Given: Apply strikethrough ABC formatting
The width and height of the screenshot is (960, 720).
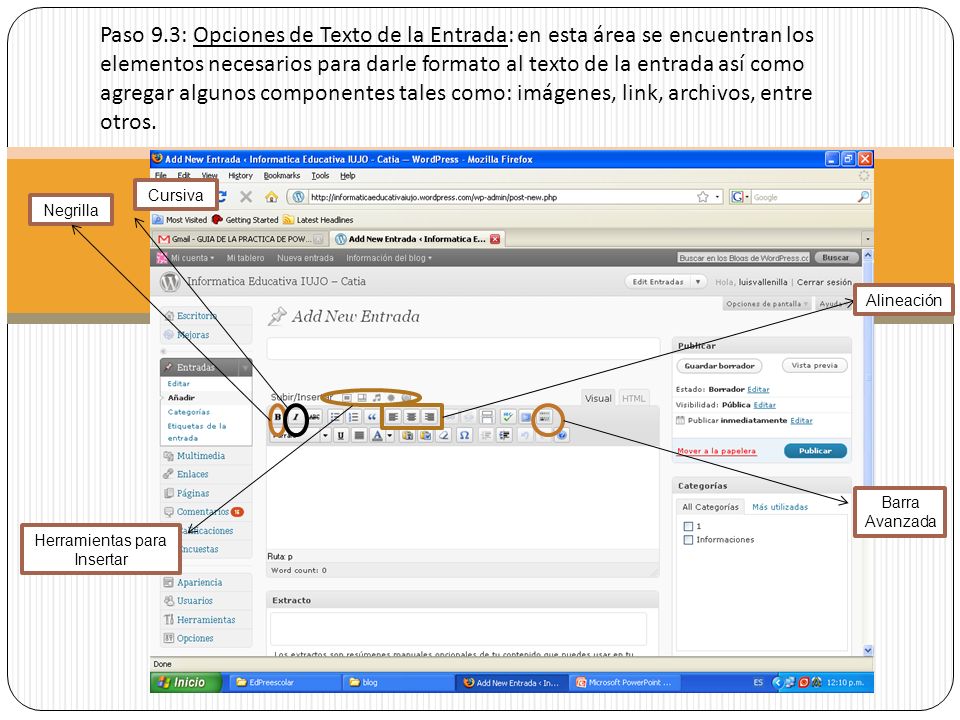Looking at the screenshot, I should (315, 417).
